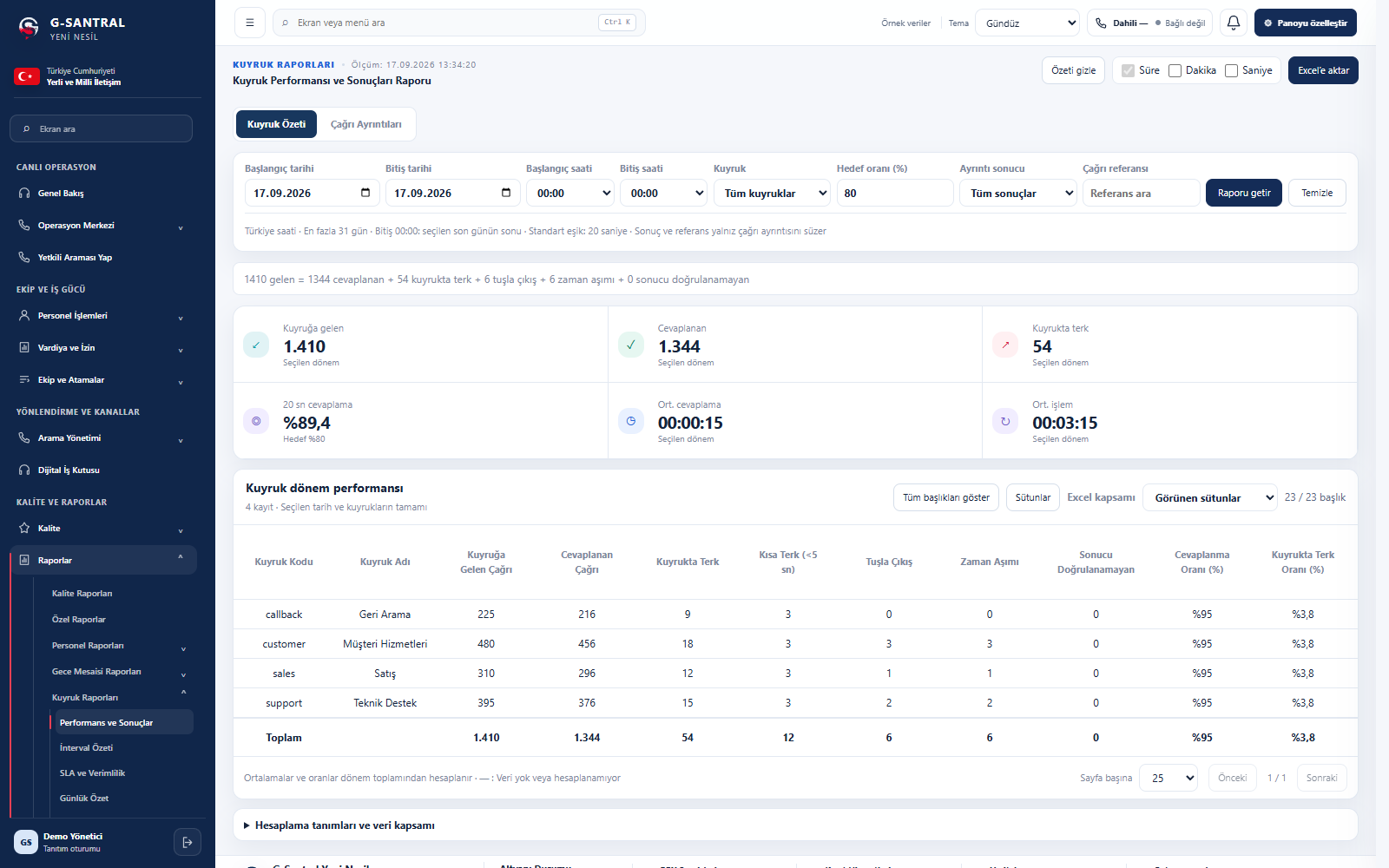
Task: Click the Kalite star icon
Action: point(24,529)
